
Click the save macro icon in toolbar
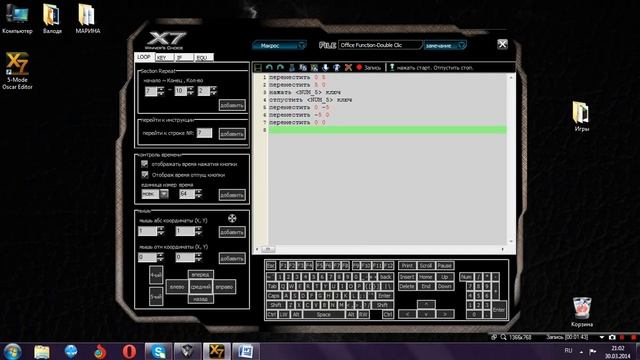(258, 67)
